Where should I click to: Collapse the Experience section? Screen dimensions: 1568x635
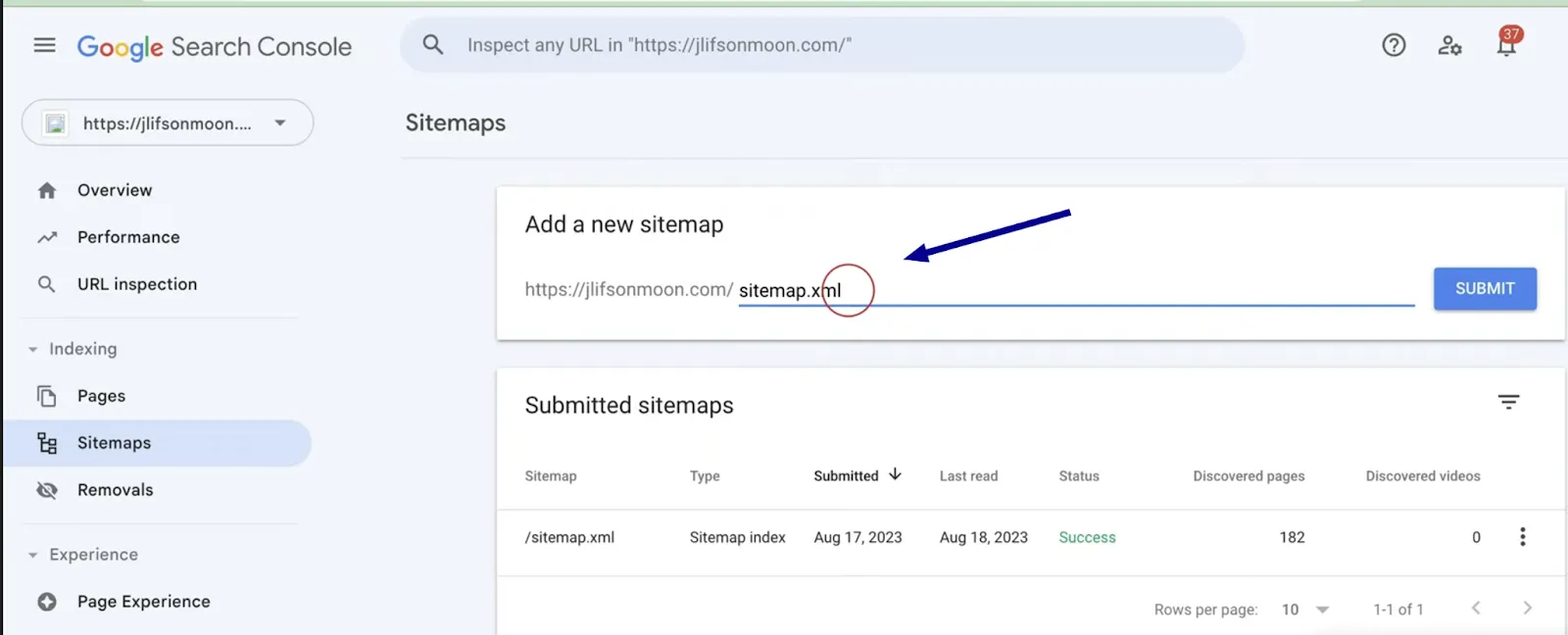pos(32,555)
